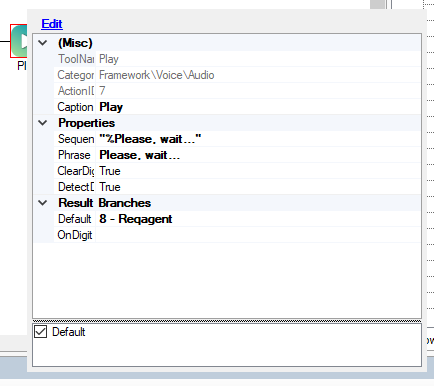434x386 pixels.
Task: Collapse the Properties section chevron
Action: pos(43,123)
